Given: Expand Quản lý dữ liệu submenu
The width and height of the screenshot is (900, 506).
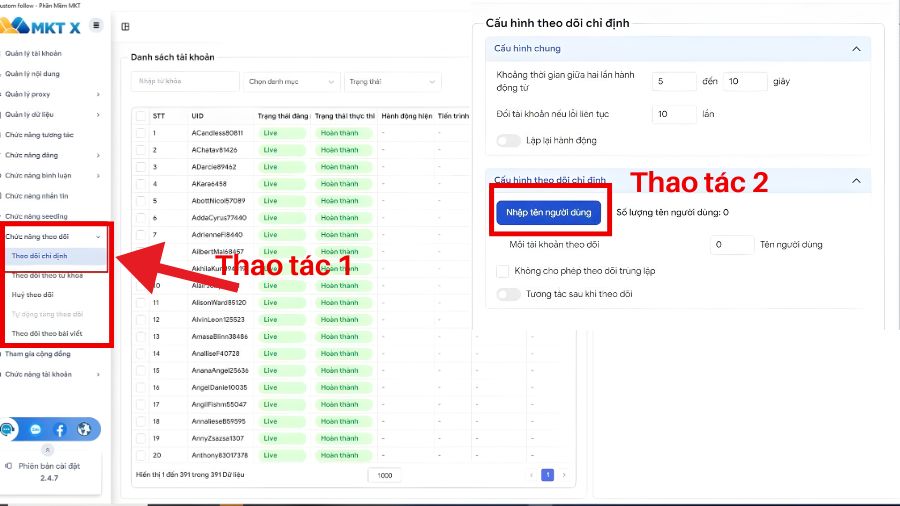Looking at the screenshot, I should (98, 115).
